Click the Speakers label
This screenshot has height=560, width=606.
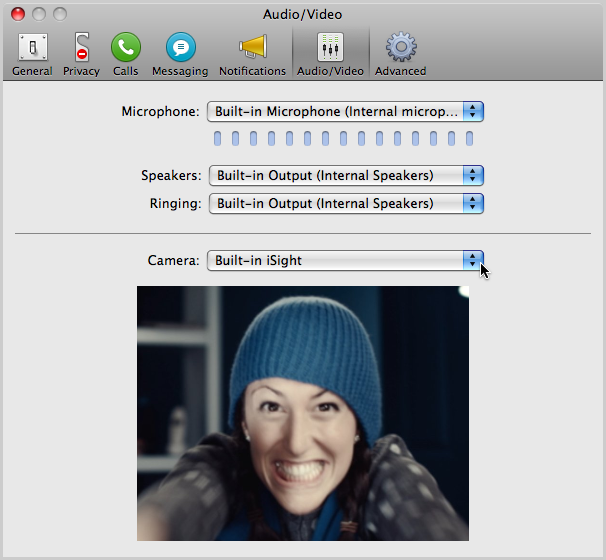pos(171,175)
